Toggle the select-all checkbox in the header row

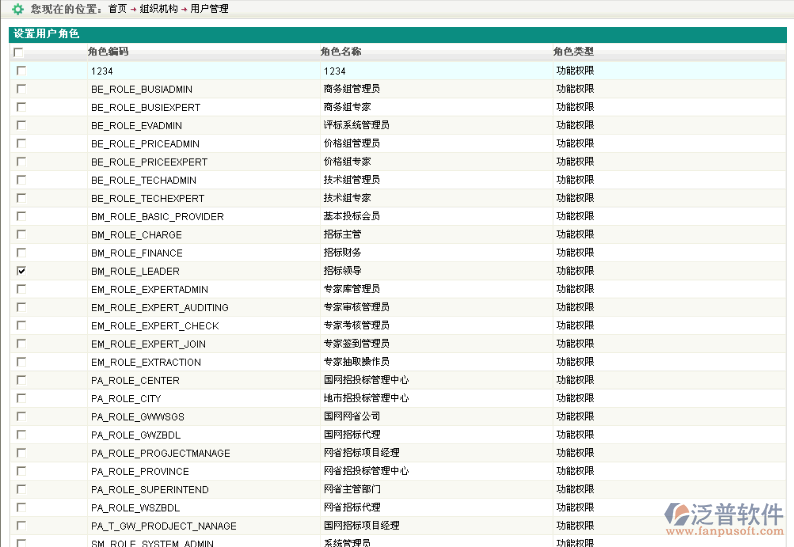19,52
